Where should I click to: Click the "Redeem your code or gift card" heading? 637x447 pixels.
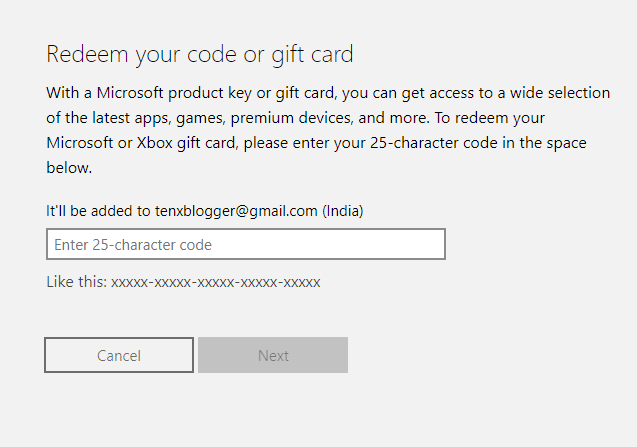point(200,54)
